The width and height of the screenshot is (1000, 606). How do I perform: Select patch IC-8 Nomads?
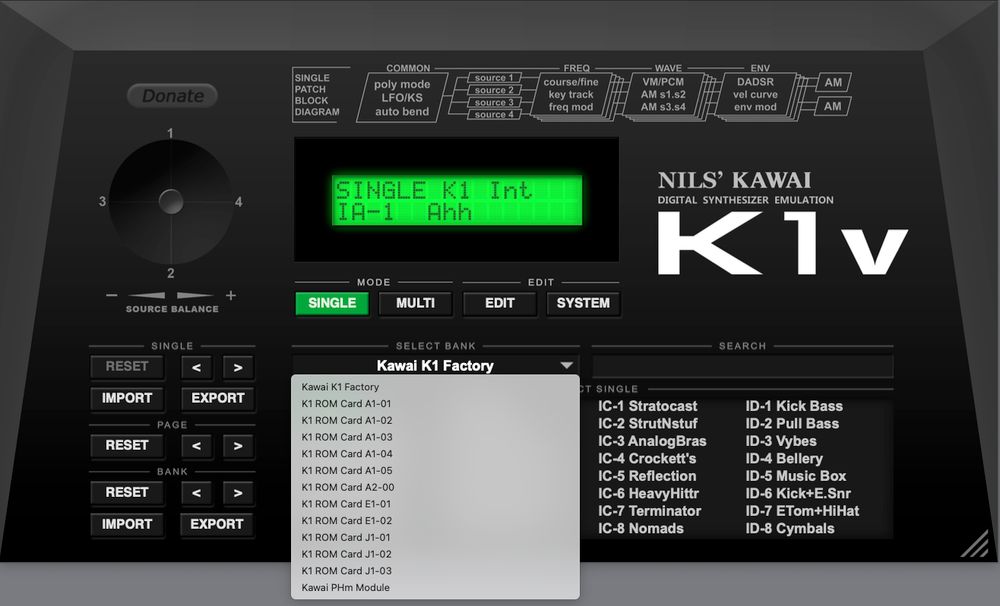tap(640, 529)
